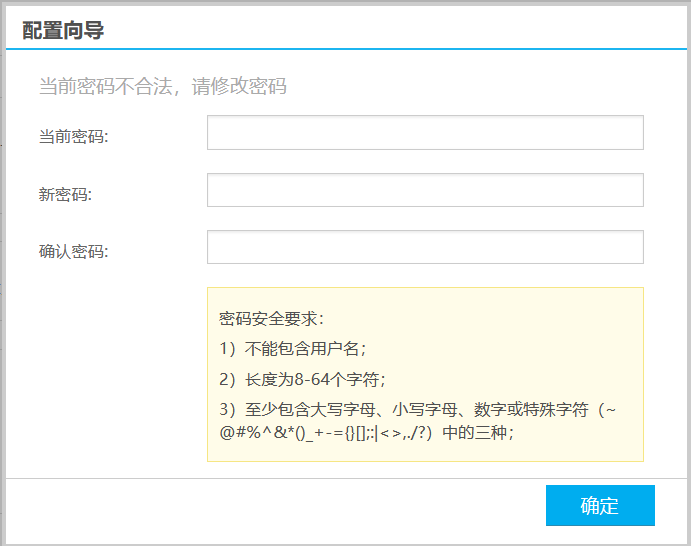This screenshot has height=546, width=691.
Task: Click rule 2 长度为8-64个字符
Action: tap(303, 379)
